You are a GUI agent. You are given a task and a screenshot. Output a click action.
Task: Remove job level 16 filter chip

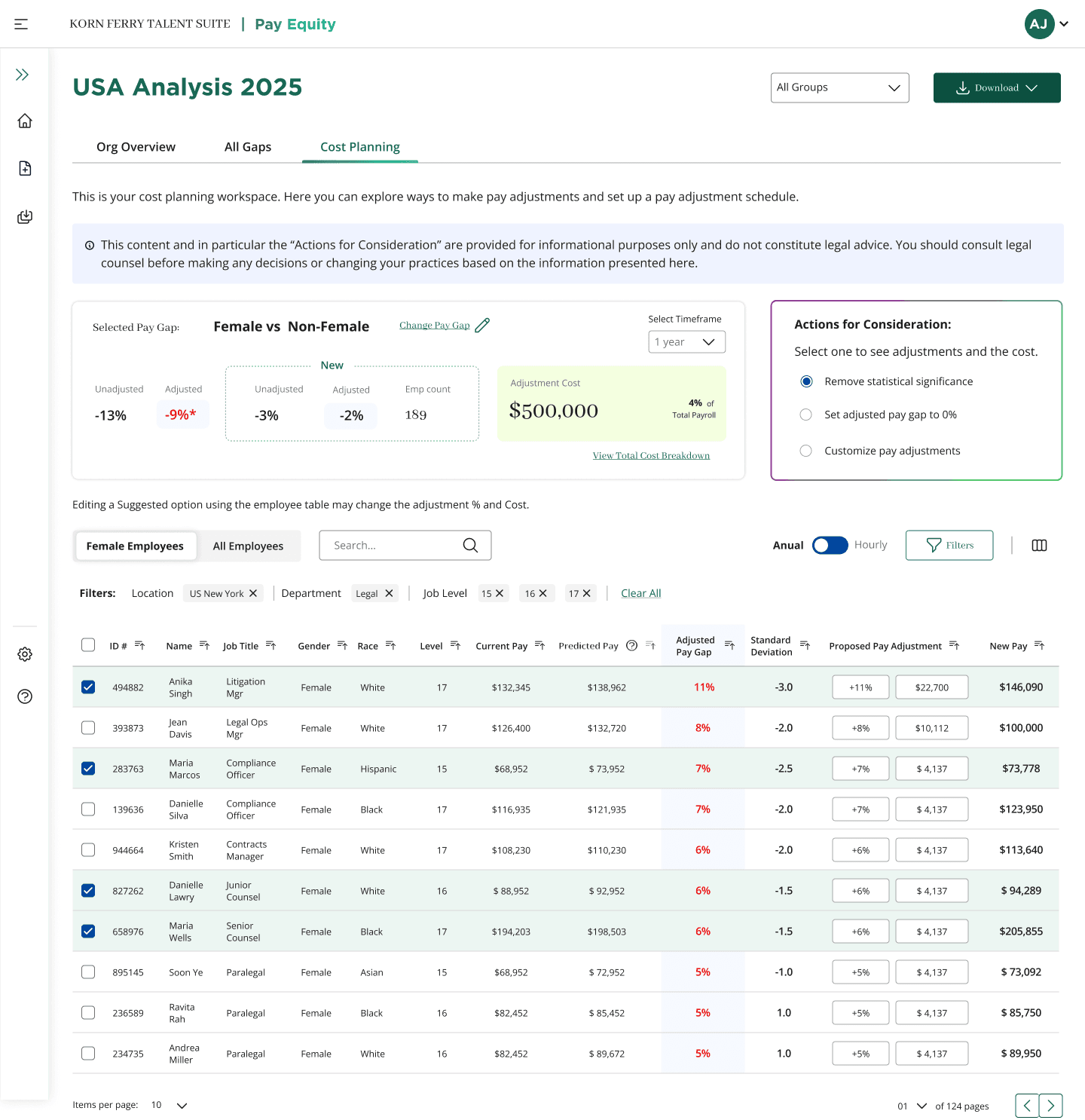[542, 593]
